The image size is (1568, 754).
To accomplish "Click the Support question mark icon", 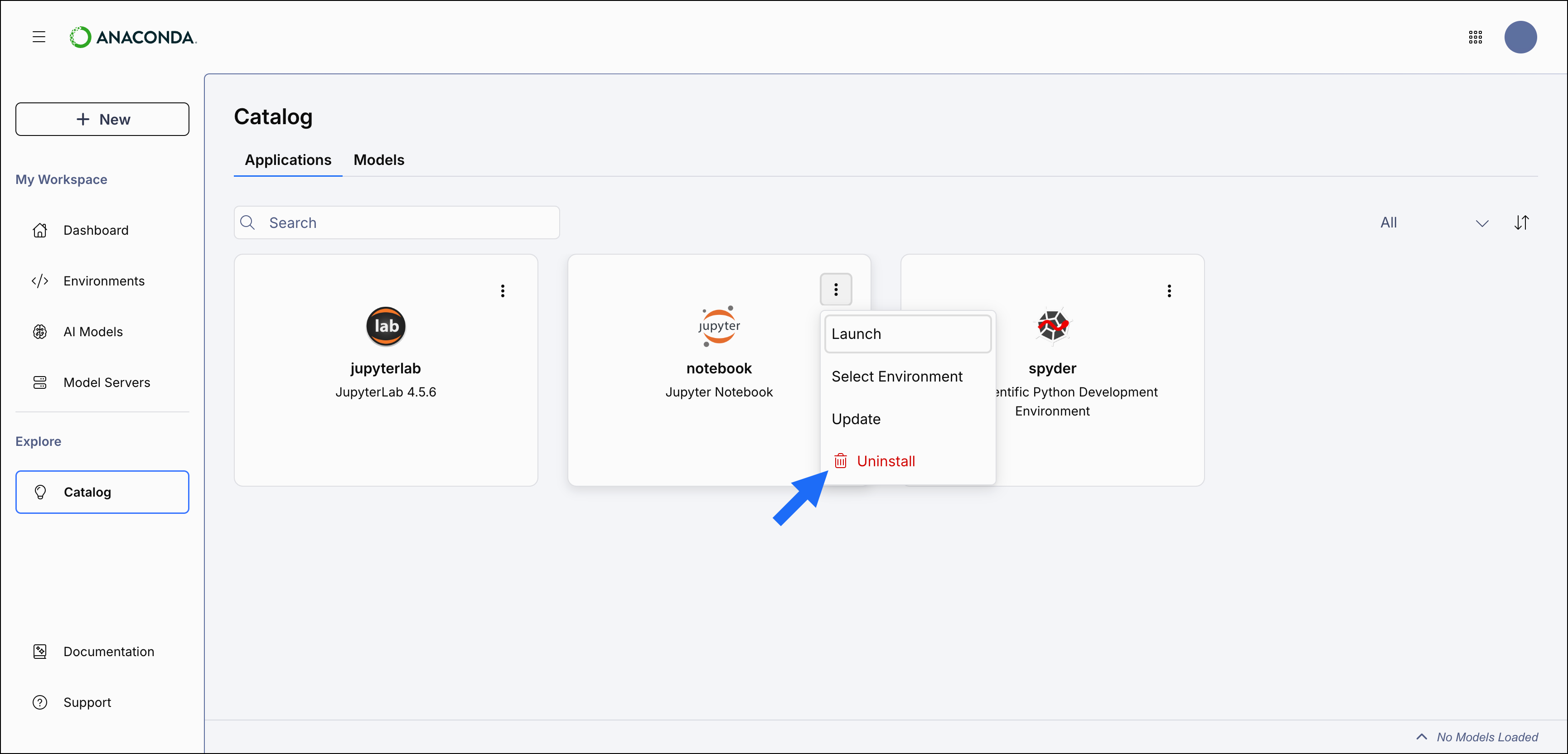I will point(40,702).
